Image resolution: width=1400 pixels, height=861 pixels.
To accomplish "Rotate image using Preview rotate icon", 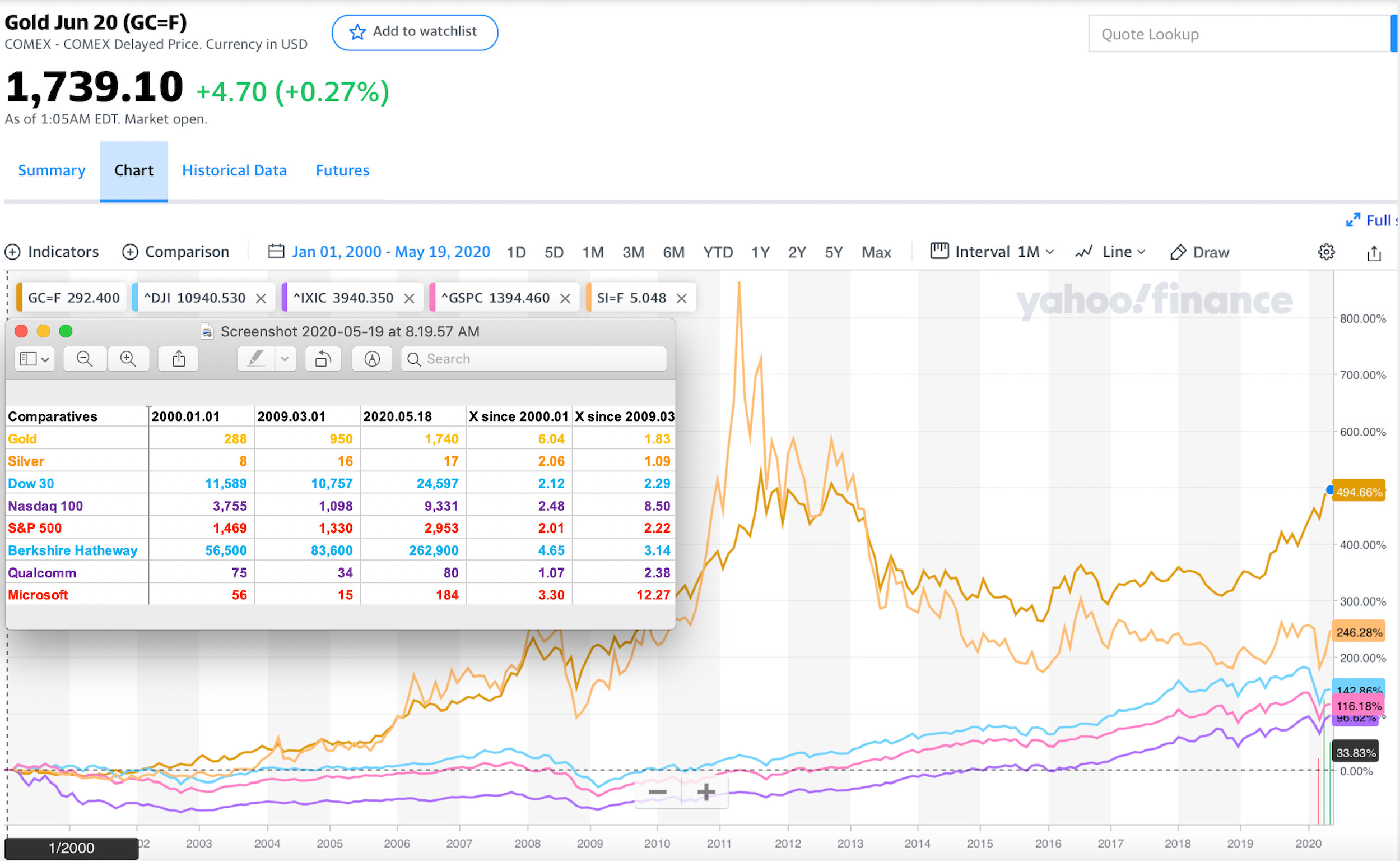I will point(323,359).
